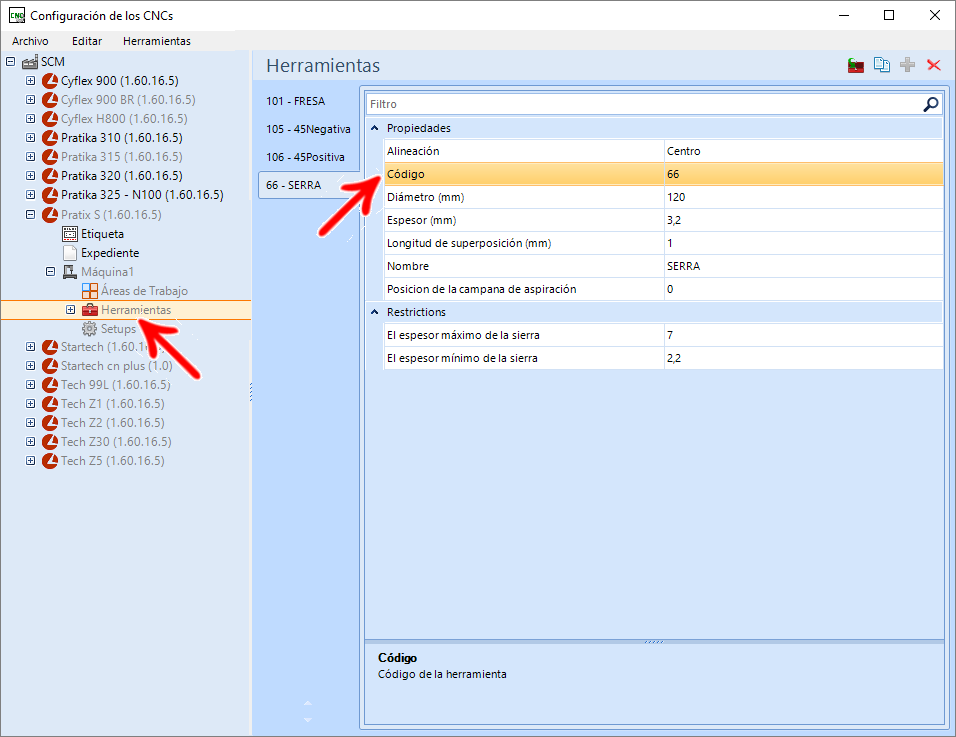956x737 pixels.
Task: Click the Áreas de Trabajo grid icon
Action: tap(90, 291)
